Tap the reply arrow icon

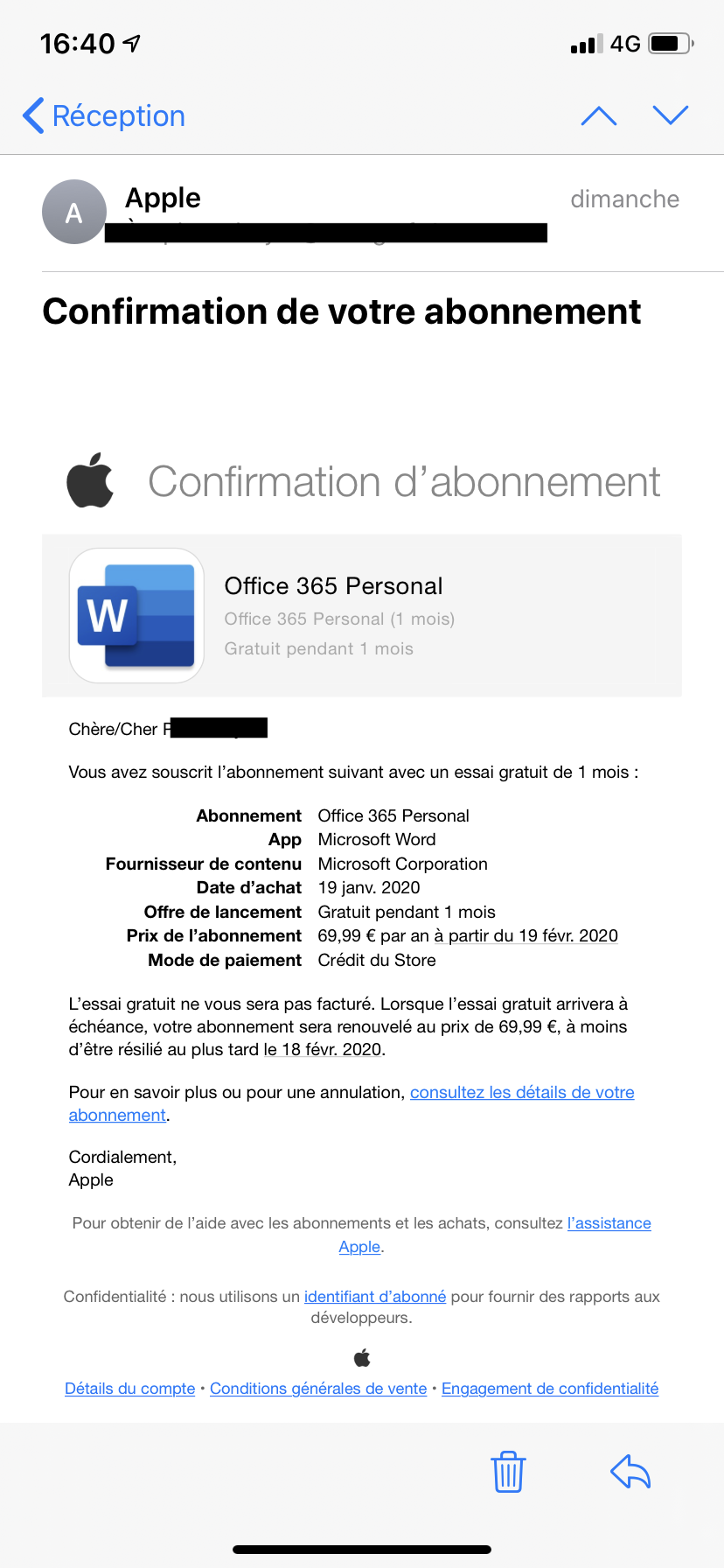pyautogui.click(x=630, y=1471)
